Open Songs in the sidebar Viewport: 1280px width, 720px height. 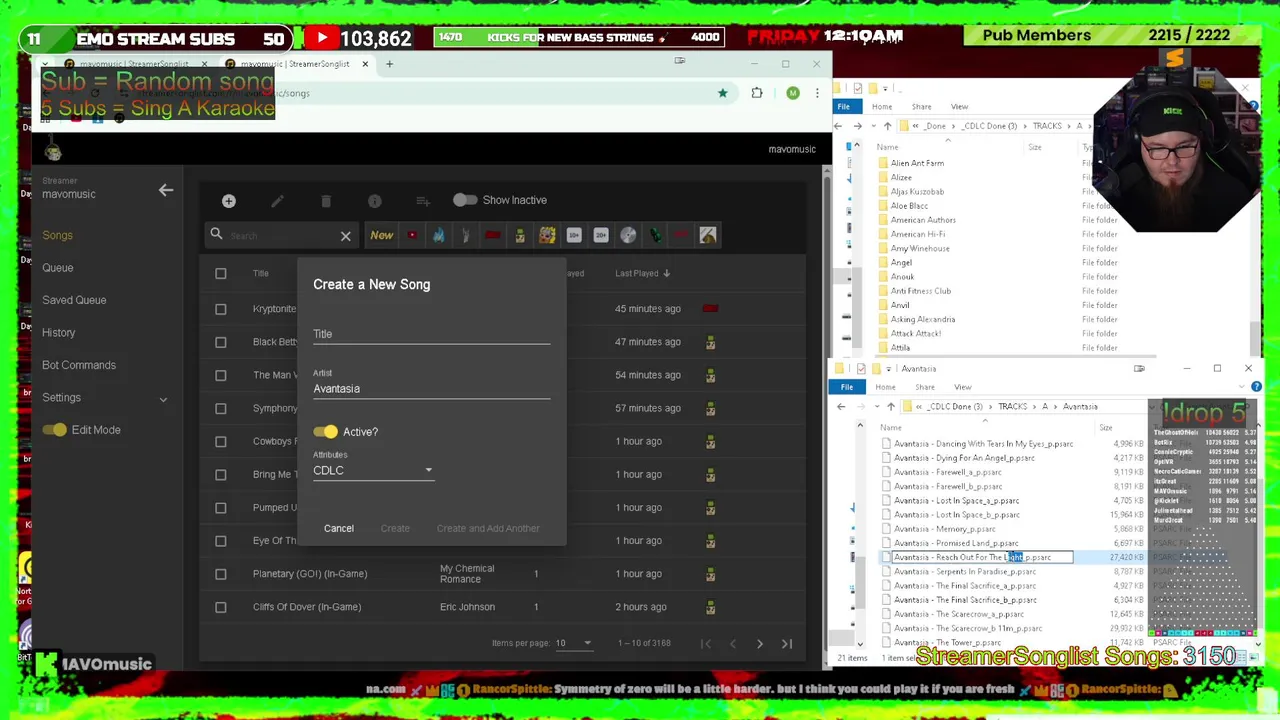click(x=57, y=235)
